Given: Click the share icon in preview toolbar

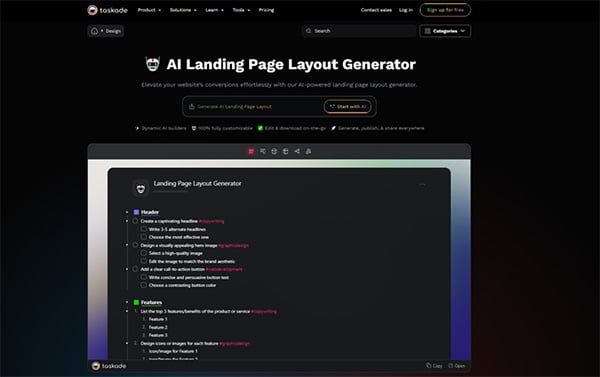Looking at the screenshot, I should (x=297, y=152).
